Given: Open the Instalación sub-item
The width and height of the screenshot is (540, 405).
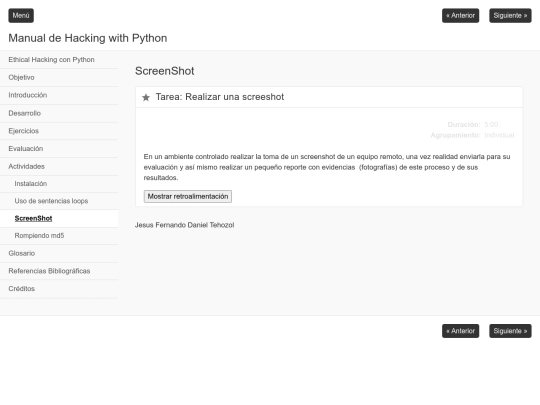Looking at the screenshot, I should click(x=59, y=184).
